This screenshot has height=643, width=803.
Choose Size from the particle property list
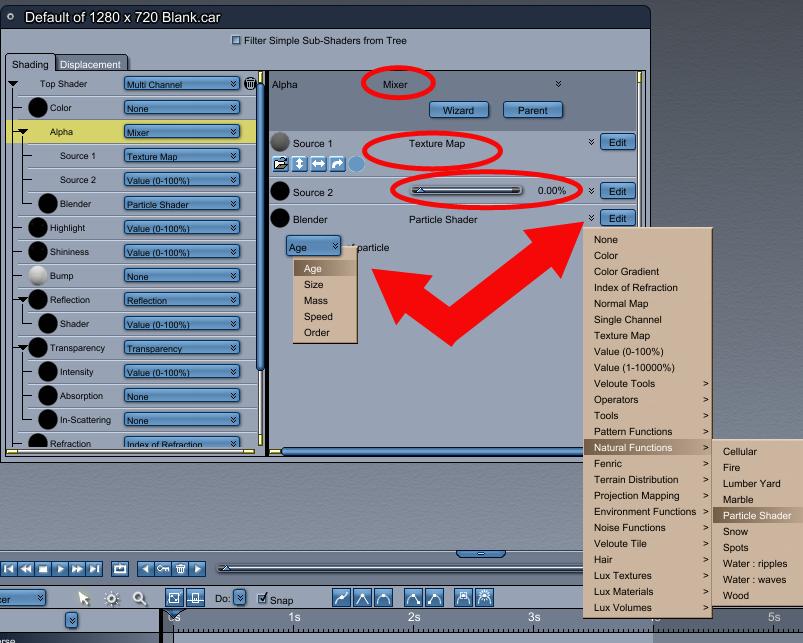click(325, 285)
